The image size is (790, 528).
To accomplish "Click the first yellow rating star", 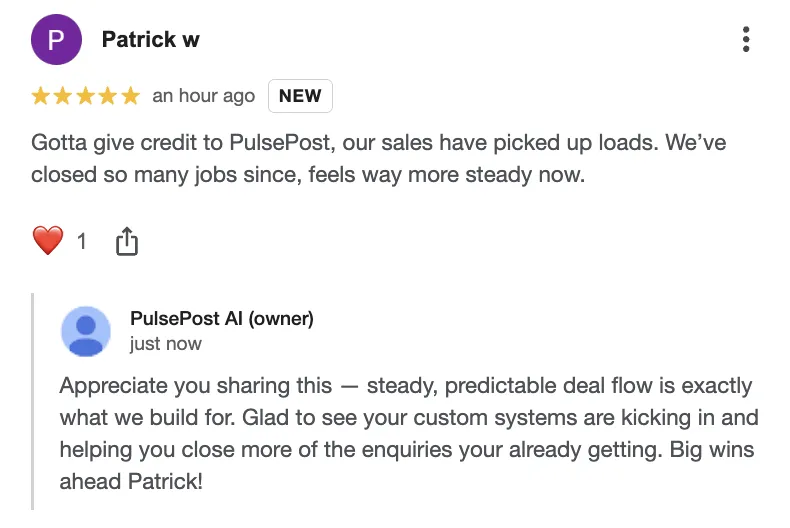I will click(x=41, y=97).
